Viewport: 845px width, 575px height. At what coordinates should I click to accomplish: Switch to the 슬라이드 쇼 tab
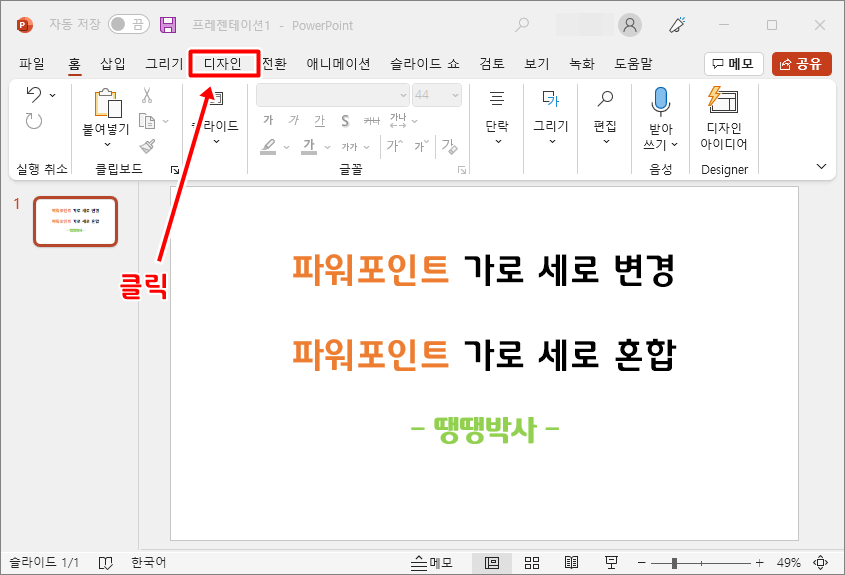[425, 64]
